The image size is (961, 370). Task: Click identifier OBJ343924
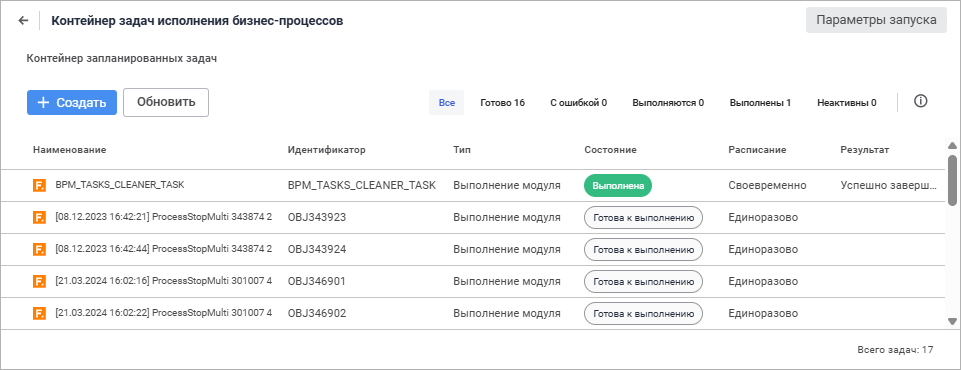click(317, 249)
